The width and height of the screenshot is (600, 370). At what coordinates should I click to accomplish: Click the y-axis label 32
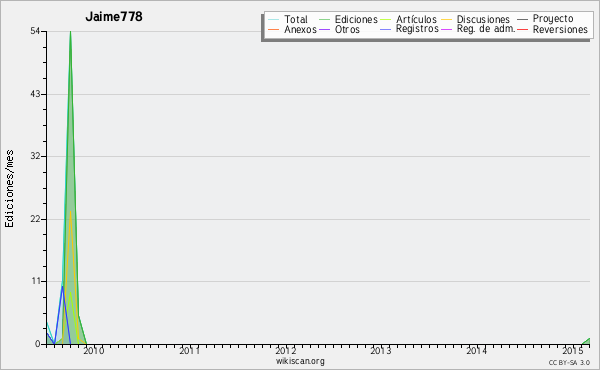coord(35,156)
